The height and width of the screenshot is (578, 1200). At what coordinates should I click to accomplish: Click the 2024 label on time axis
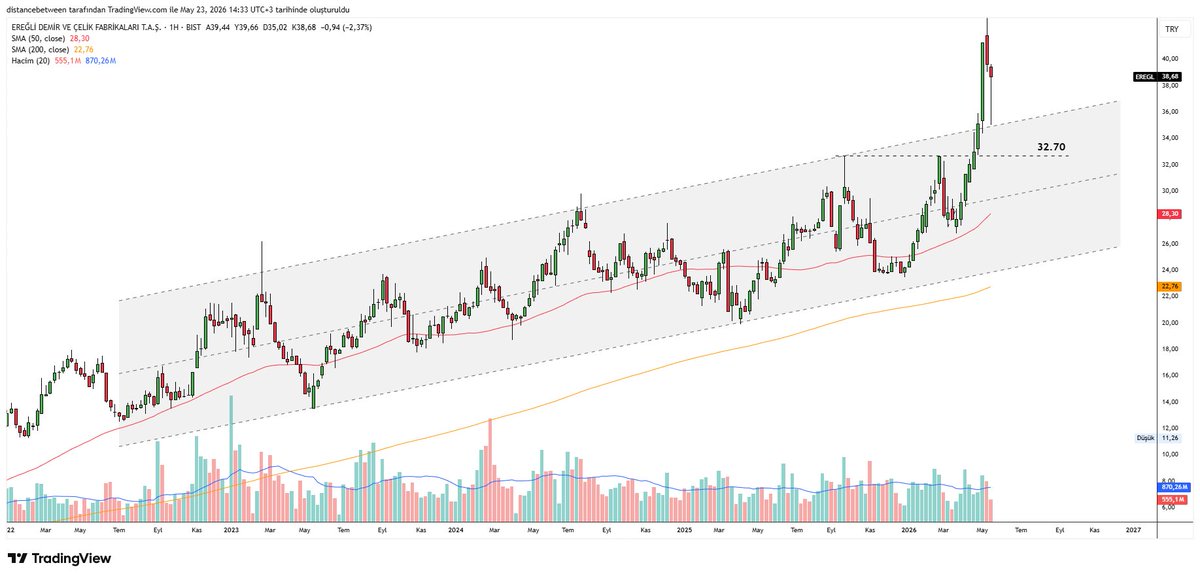[x=456, y=529]
